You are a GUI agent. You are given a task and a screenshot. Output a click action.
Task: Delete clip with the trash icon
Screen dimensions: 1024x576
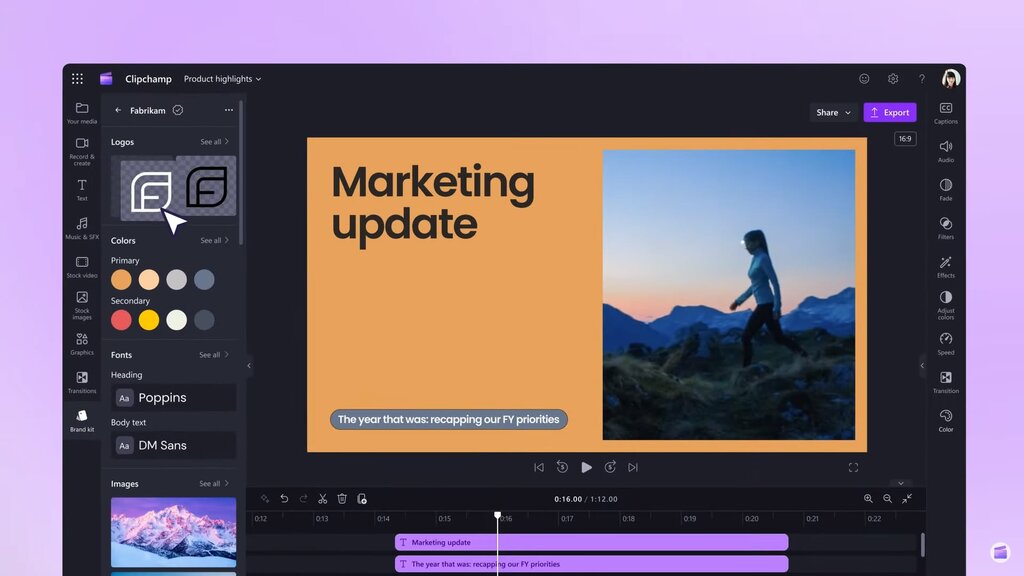click(342, 498)
